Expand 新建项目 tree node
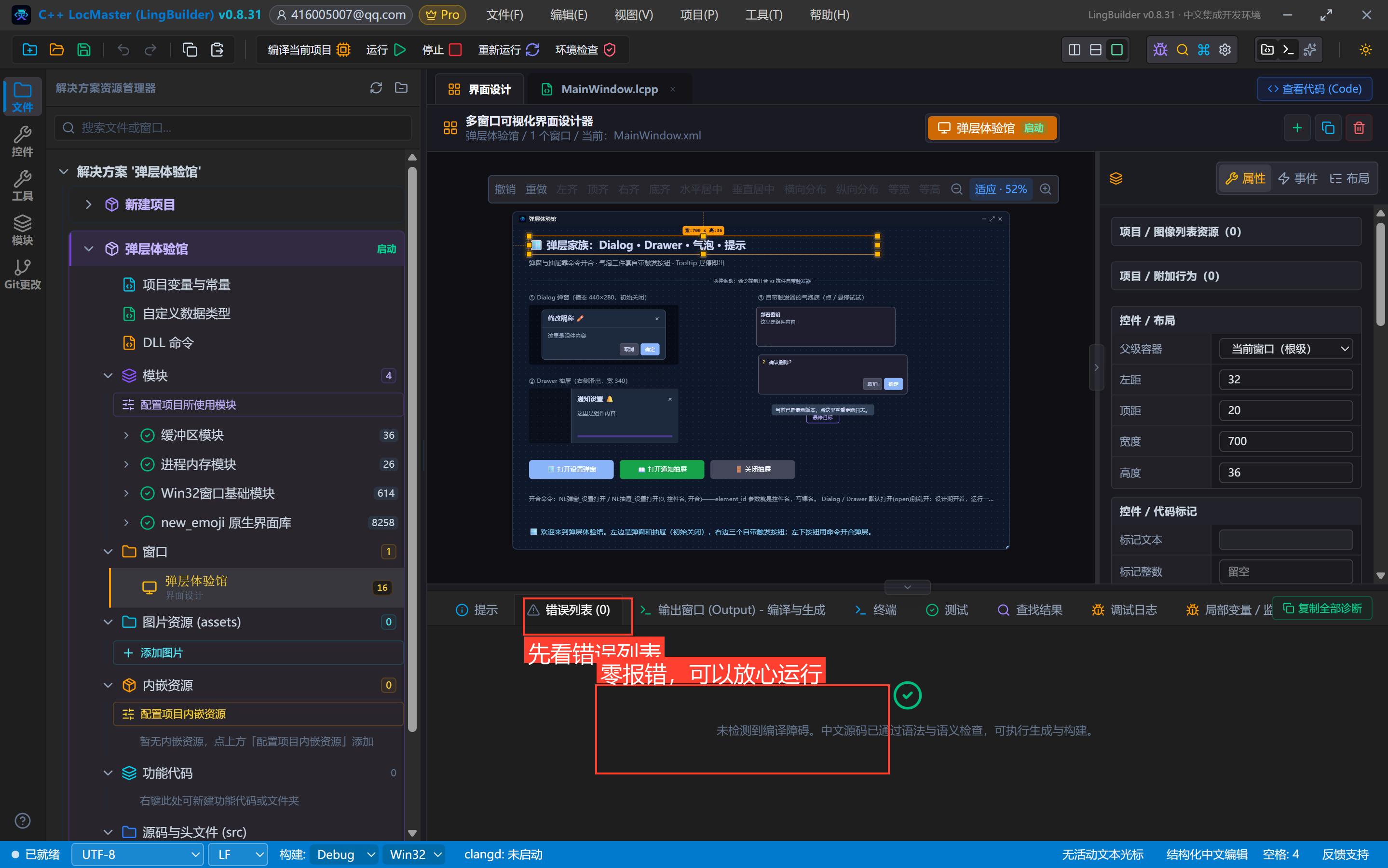 click(88, 204)
